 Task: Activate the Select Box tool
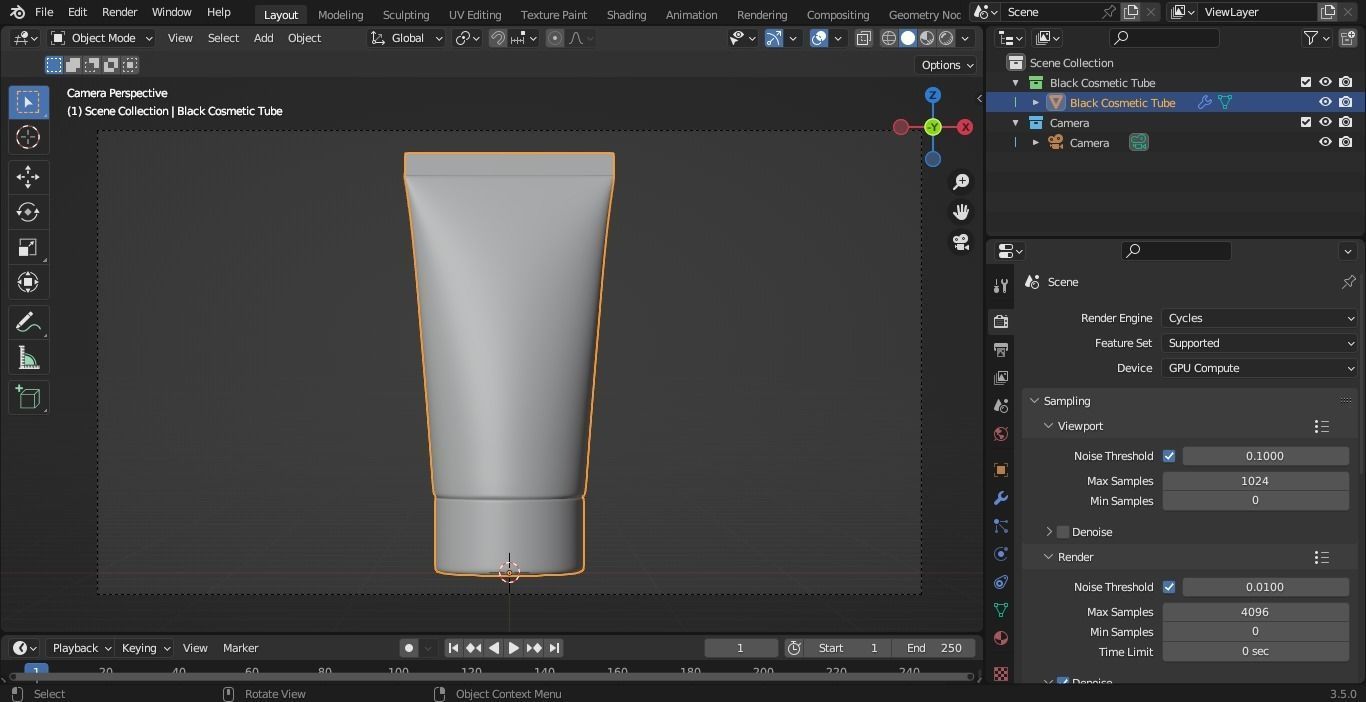point(28,102)
